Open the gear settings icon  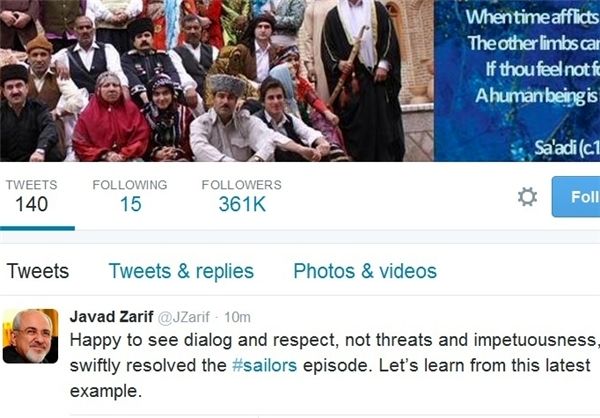click(x=527, y=197)
